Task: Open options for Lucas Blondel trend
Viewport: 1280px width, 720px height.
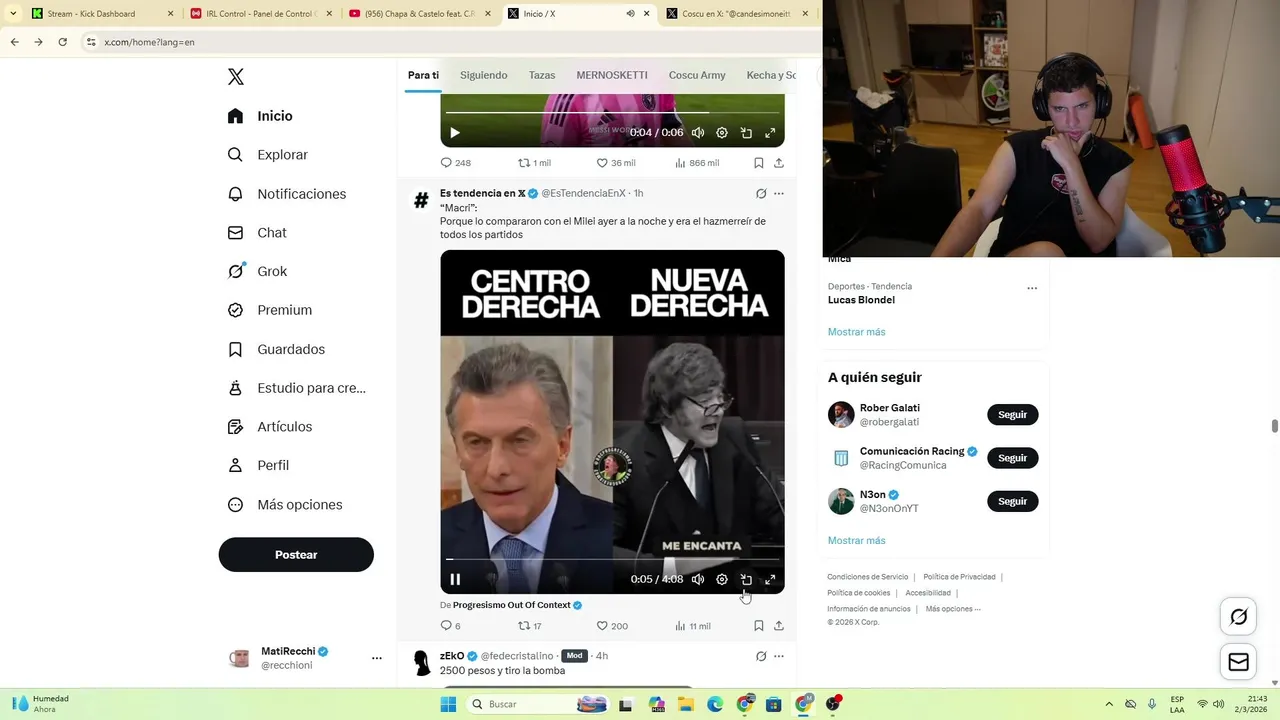Action: click(1032, 288)
